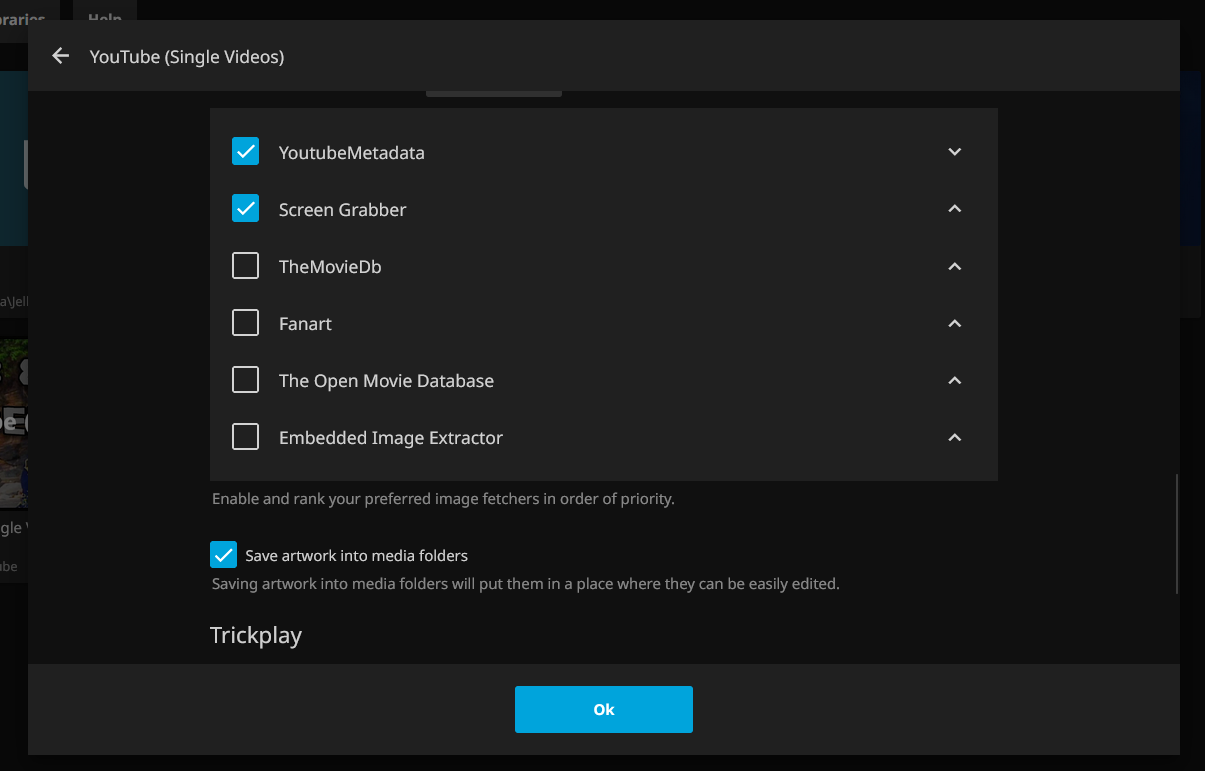Raise Fanart priority with its up arrow
This screenshot has height=771, width=1205.
954,324
